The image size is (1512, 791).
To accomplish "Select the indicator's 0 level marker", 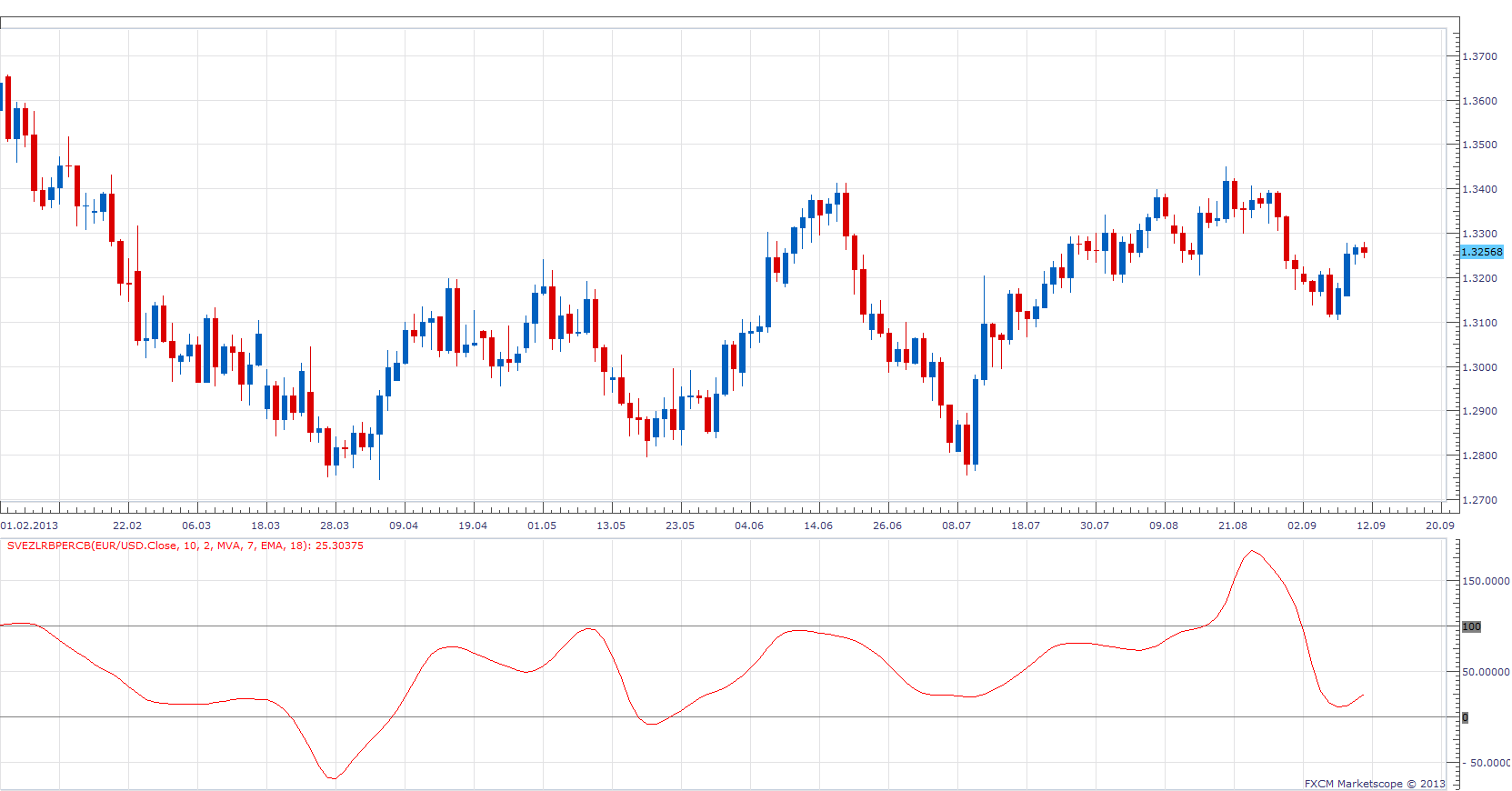I will point(1465,717).
